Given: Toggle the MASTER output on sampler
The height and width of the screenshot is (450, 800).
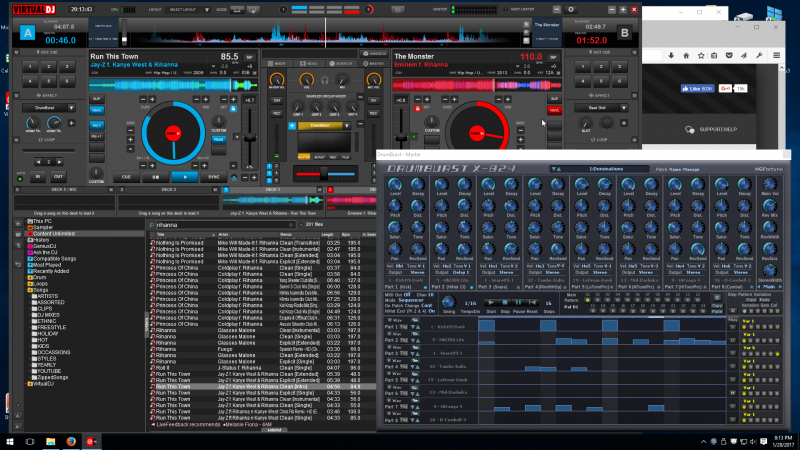Looking at the screenshot, I should pos(304,157).
